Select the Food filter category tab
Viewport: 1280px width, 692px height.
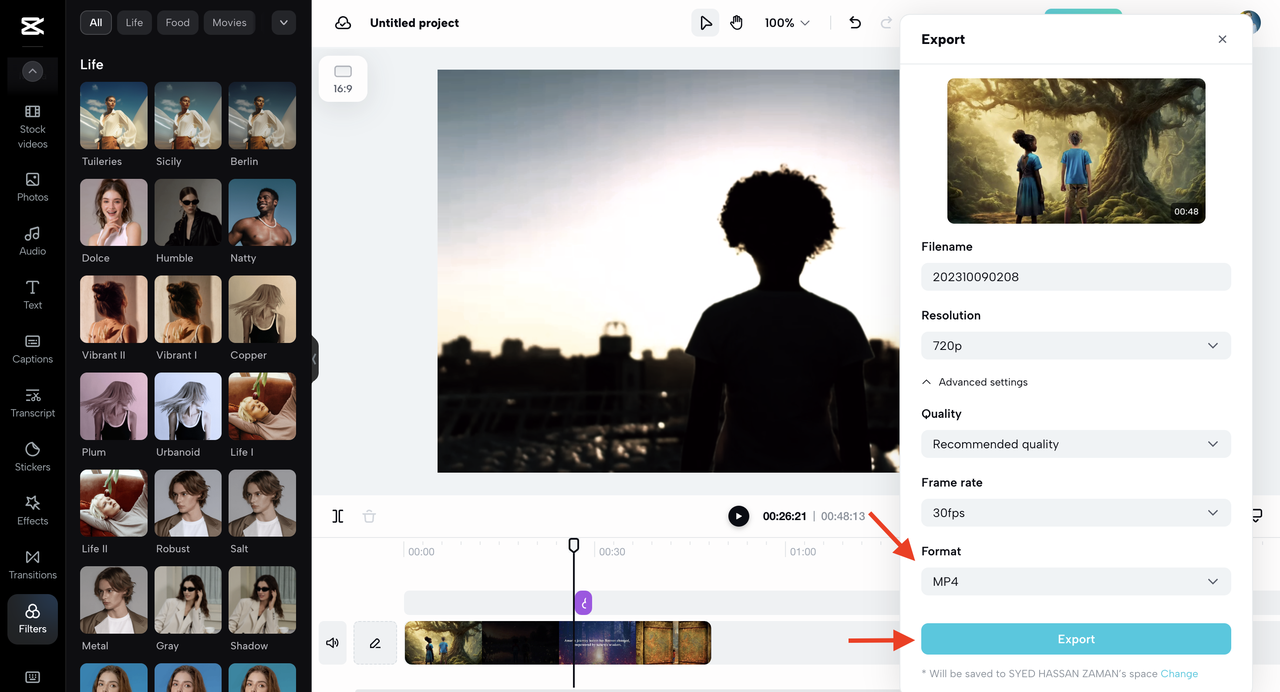177,23
